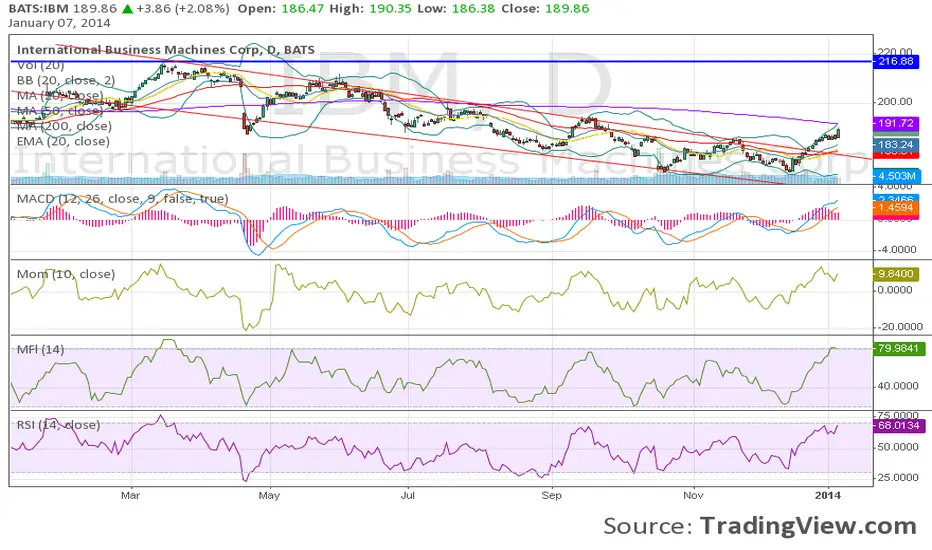Click the +3.86 (+2.08%) change text
The height and width of the screenshot is (550, 932).
point(182,9)
